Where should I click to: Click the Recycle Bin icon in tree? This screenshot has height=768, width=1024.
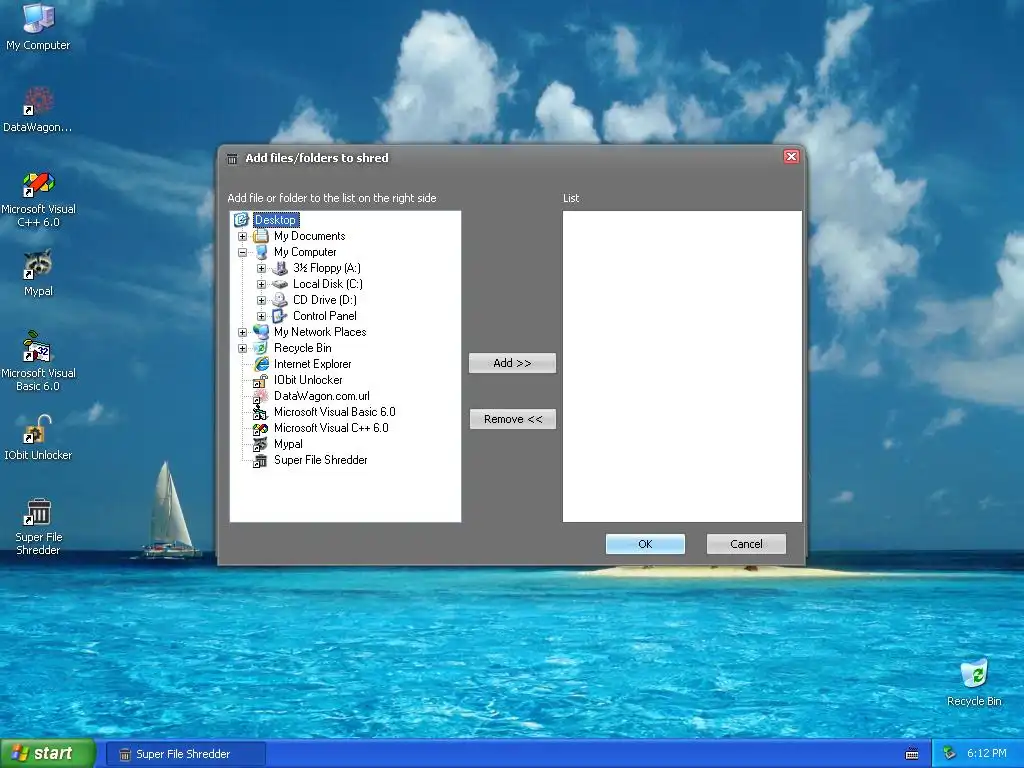tap(261, 348)
